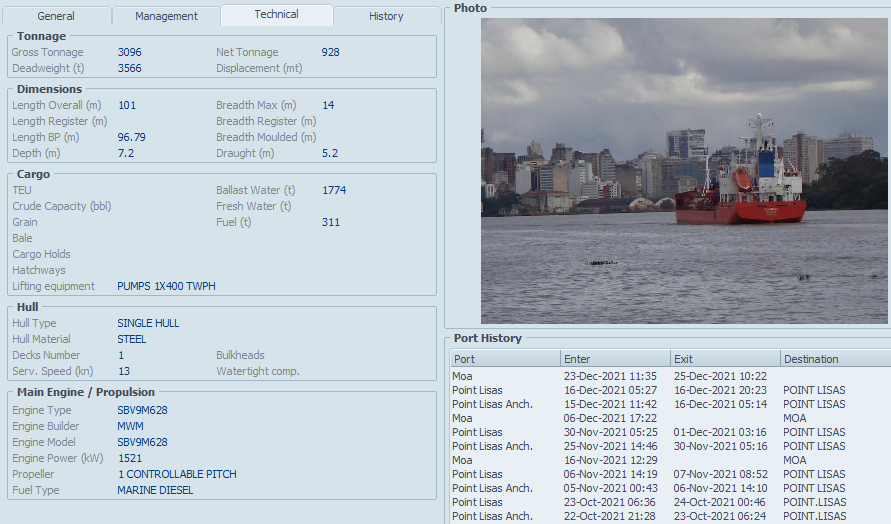Select the Moa row entered 16-Nov-2021 12:29
Screen dimensions: 891x524
click(671, 460)
